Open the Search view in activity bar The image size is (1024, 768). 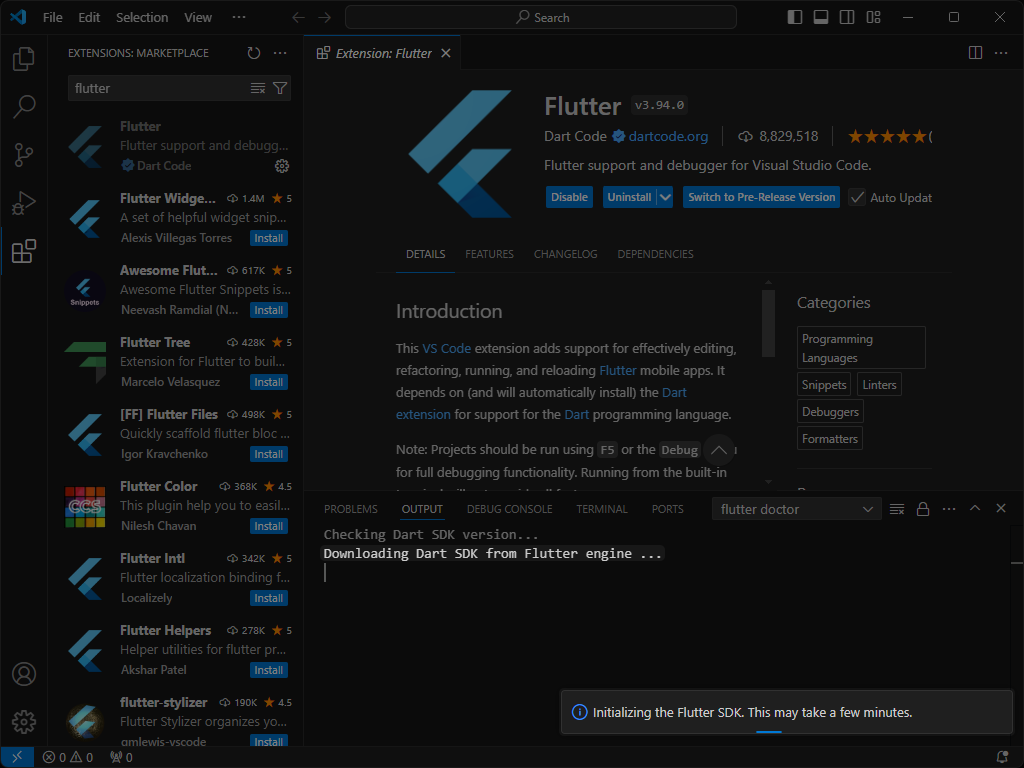24,106
